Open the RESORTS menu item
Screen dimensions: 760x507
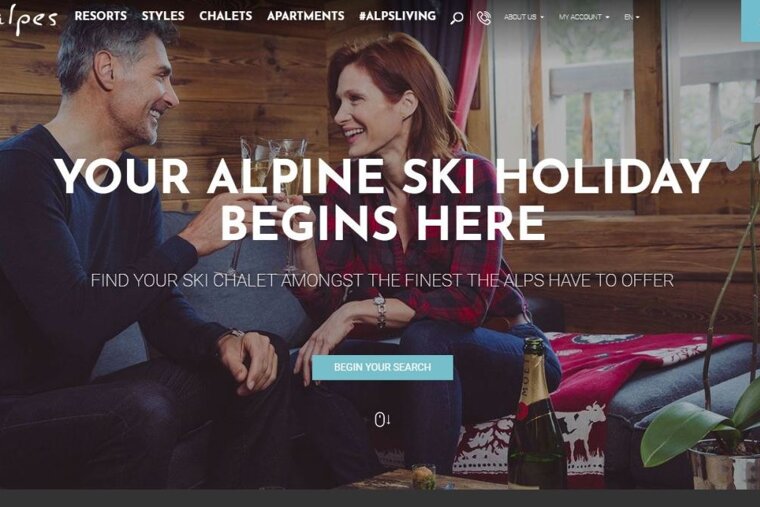pos(100,16)
